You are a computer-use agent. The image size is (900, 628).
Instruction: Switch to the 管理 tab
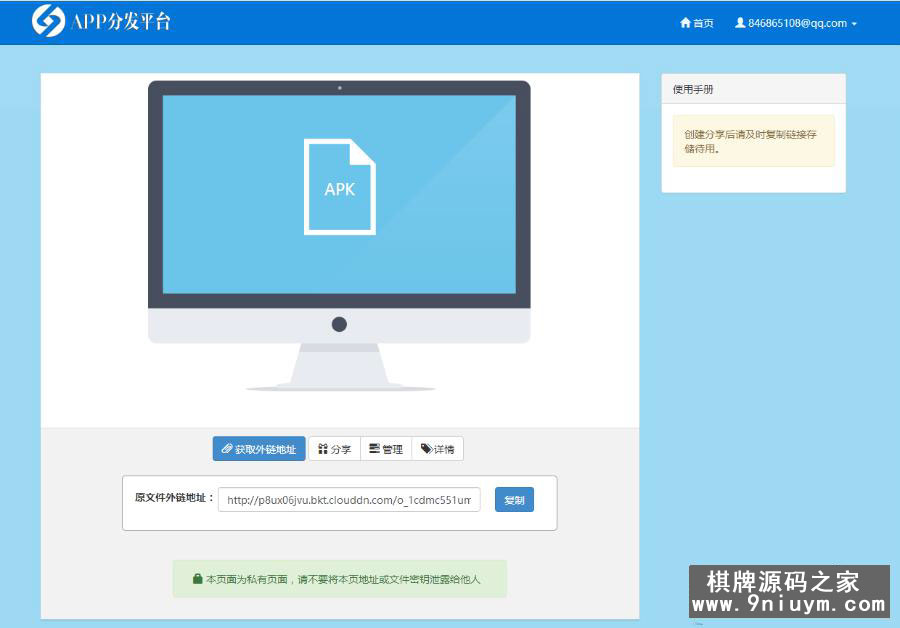386,449
